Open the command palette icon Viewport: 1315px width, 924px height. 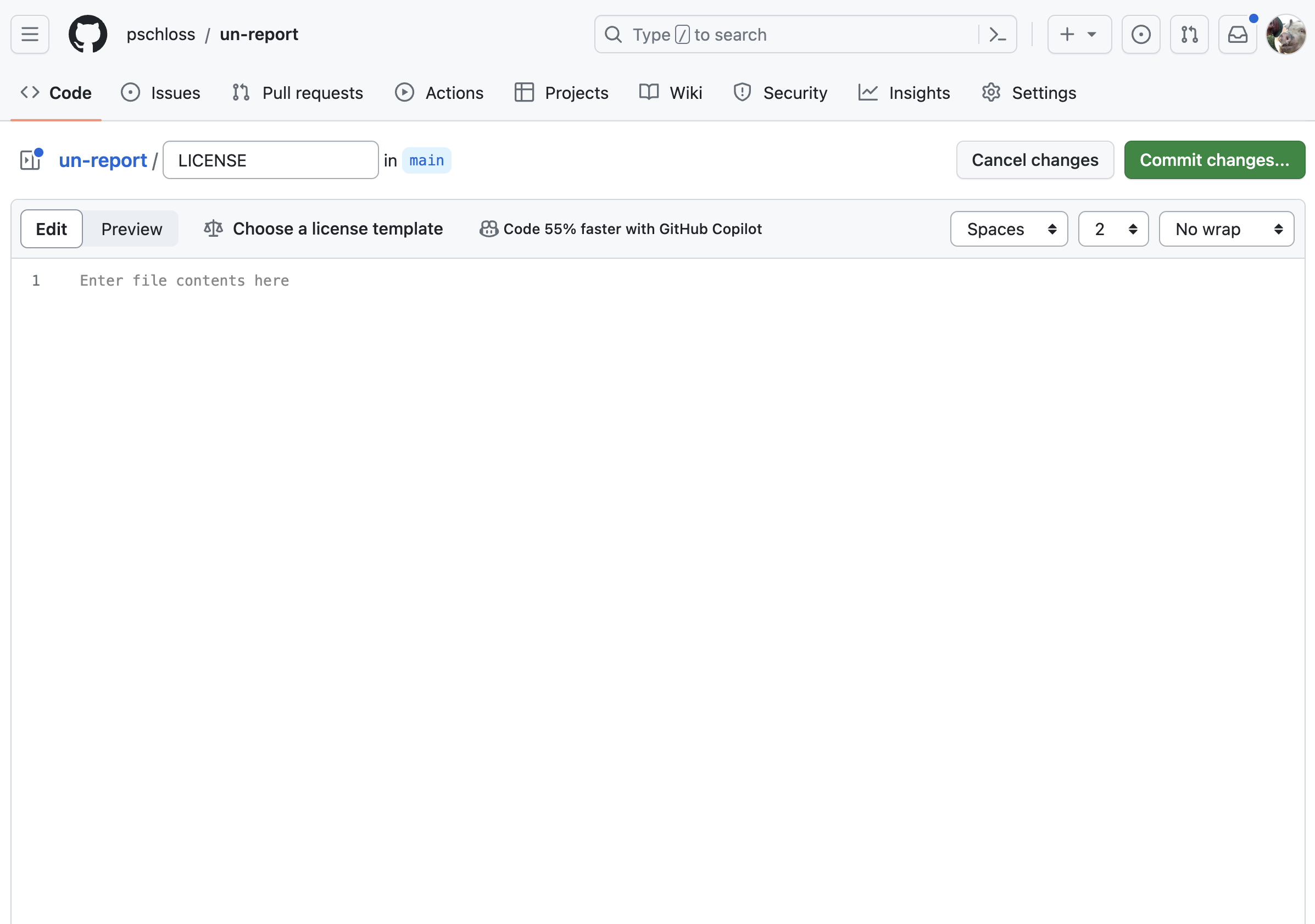click(997, 35)
